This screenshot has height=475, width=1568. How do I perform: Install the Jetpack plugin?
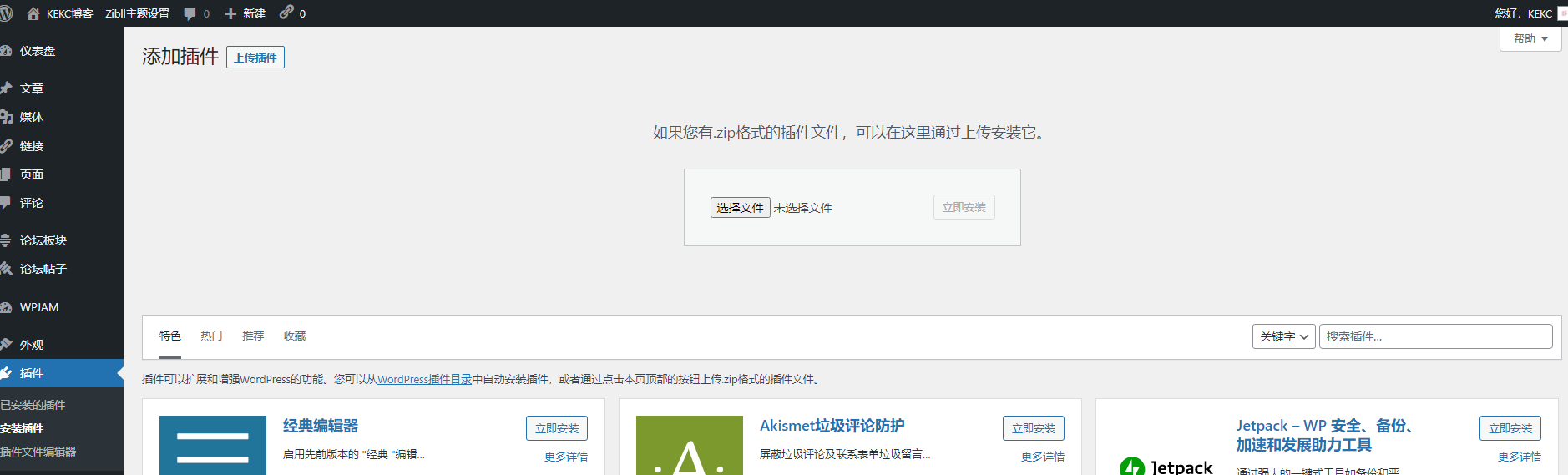coord(1510,428)
